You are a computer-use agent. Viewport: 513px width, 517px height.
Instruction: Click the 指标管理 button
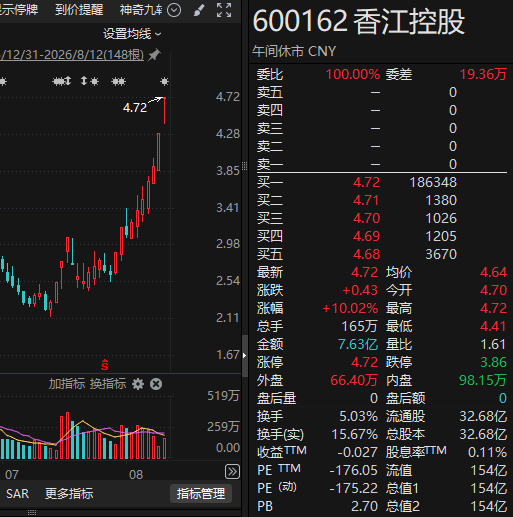pos(201,494)
